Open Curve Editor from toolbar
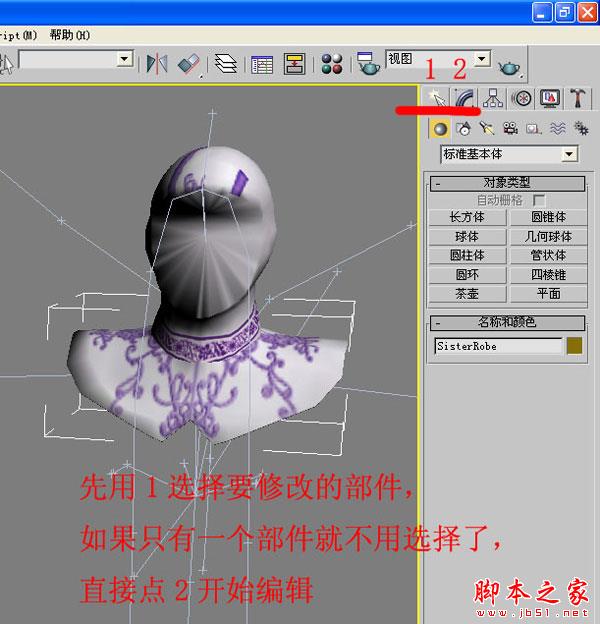This screenshot has width=600, height=624. pos(262,64)
